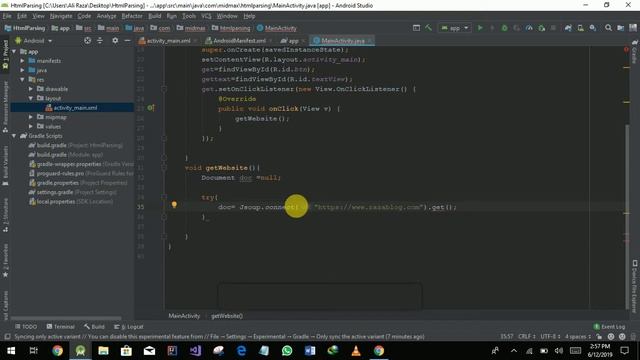Click the Search Everywhere magnifier icon
The image size is (640, 360).
click(x=608, y=28)
